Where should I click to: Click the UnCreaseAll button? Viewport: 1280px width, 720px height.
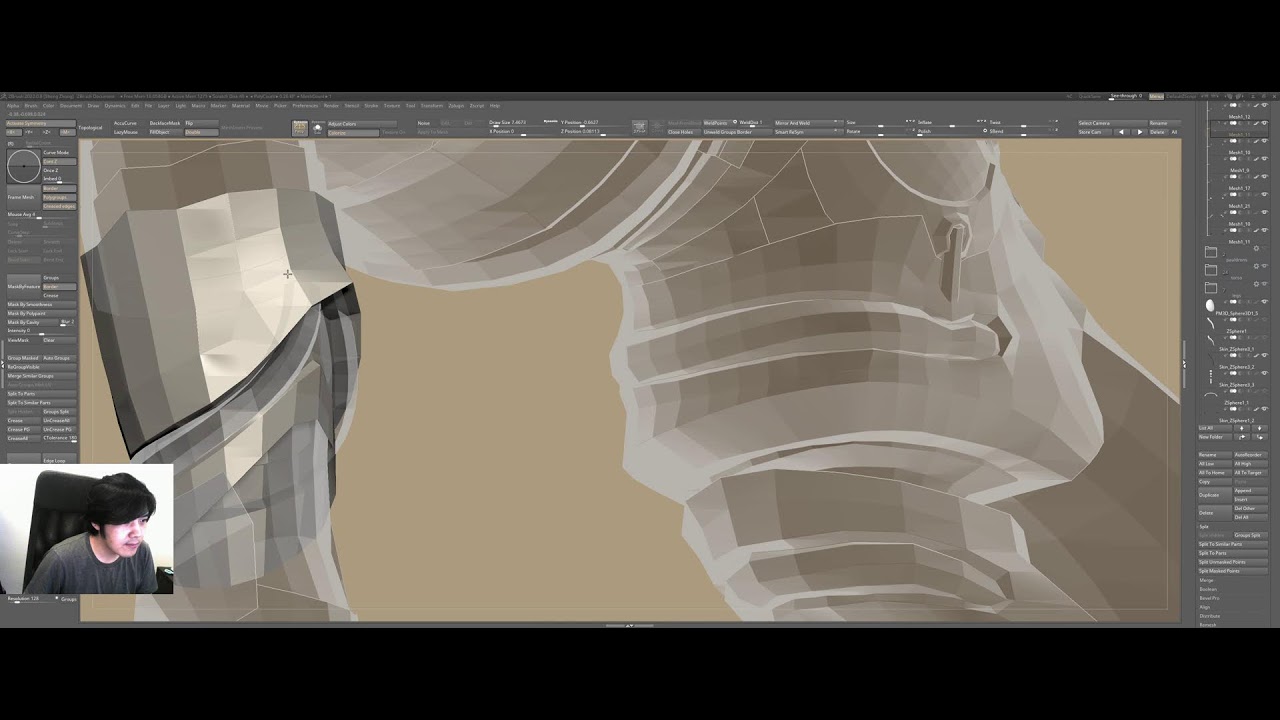click(59, 421)
